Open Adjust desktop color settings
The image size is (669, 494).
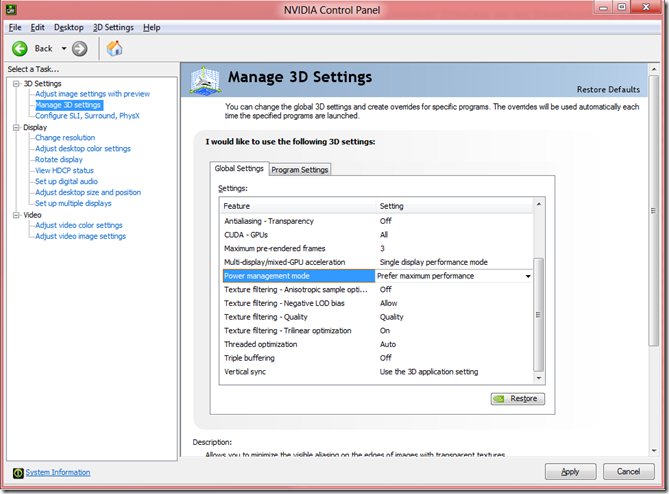pos(83,149)
